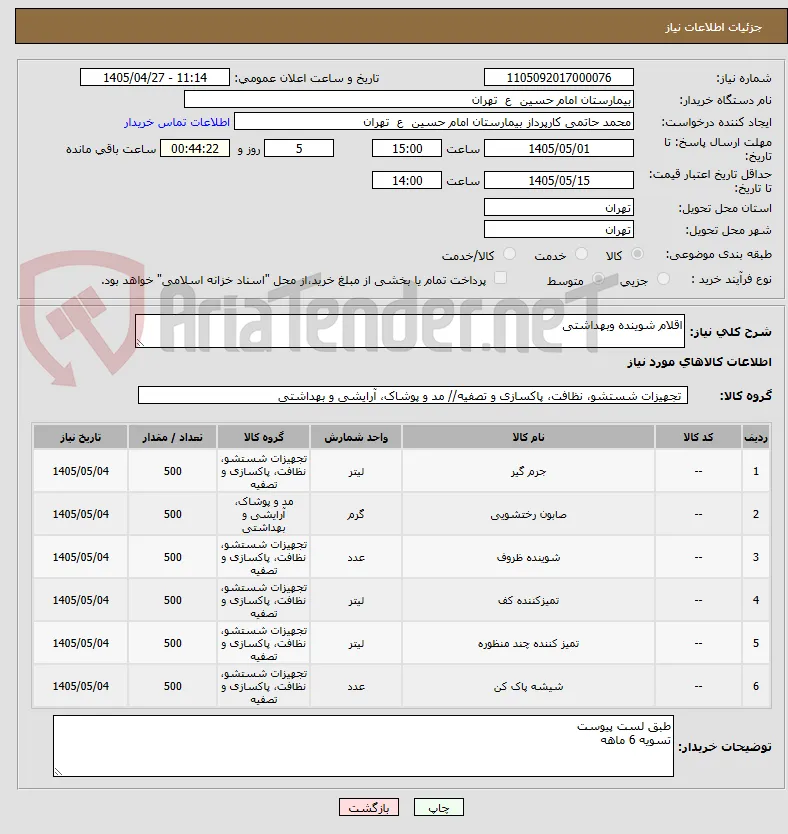The height and width of the screenshot is (834, 788).
Task: Click the نام کالا column header
Action: pos(528,437)
